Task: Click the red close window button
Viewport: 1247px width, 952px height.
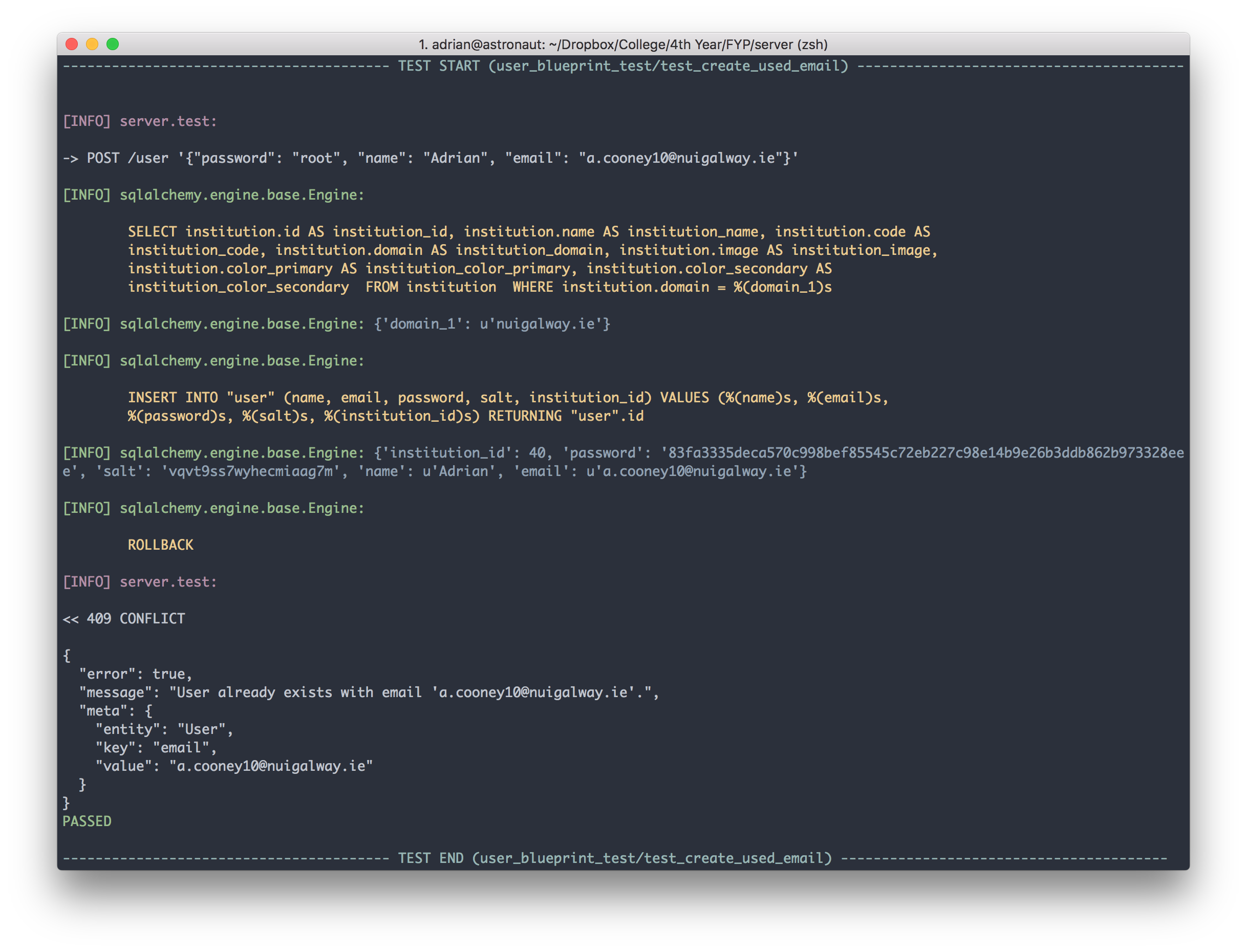Action: [72, 44]
